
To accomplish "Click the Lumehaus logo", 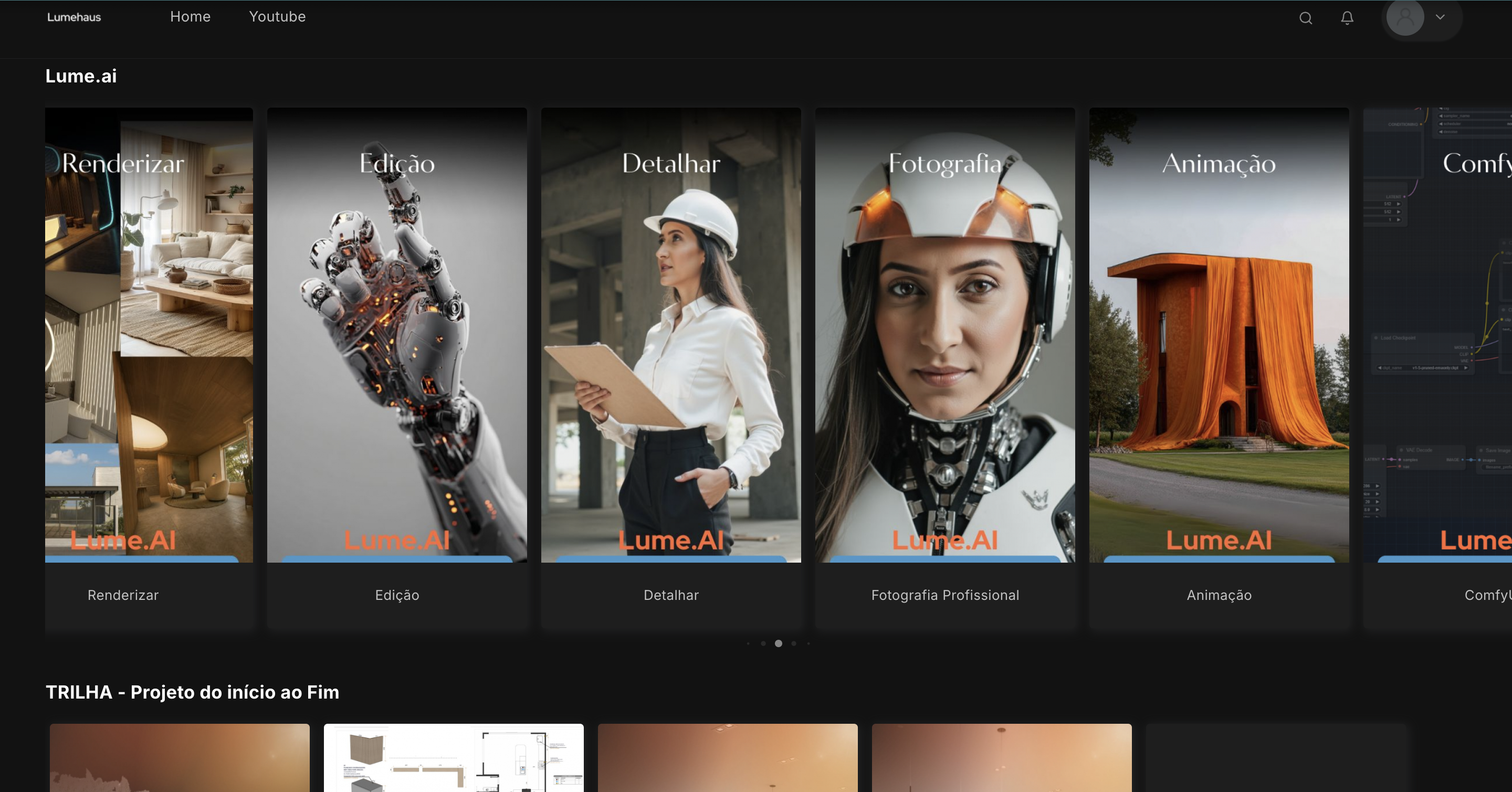I will point(74,17).
